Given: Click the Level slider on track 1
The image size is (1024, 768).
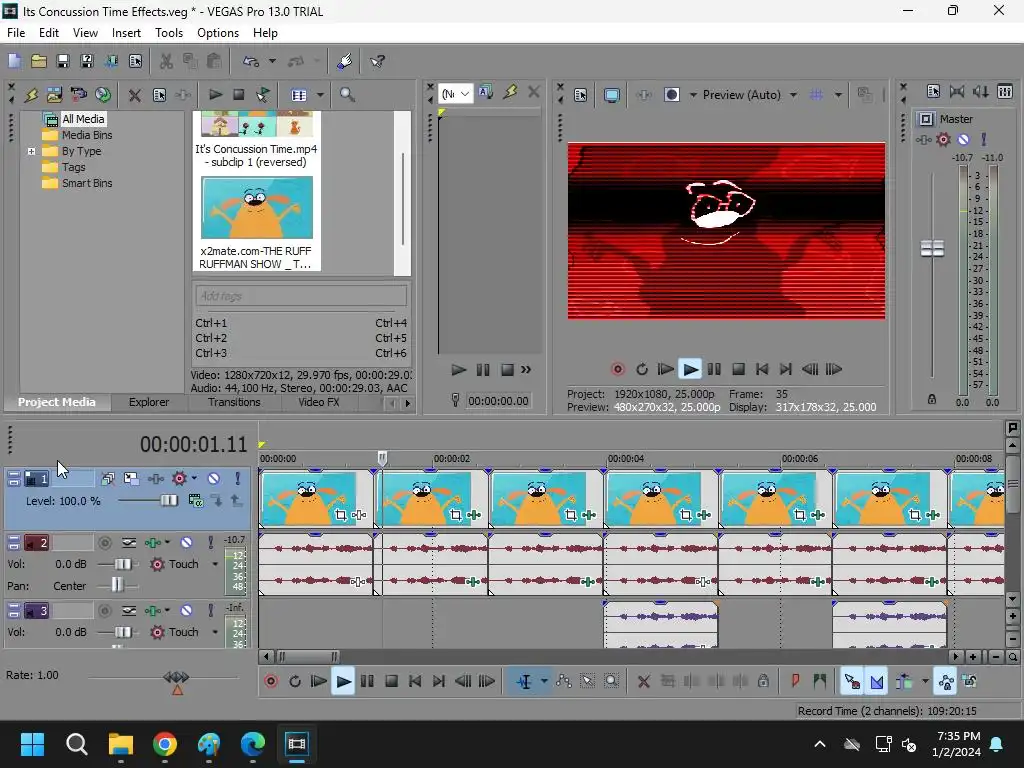Looking at the screenshot, I should [168, 500].
